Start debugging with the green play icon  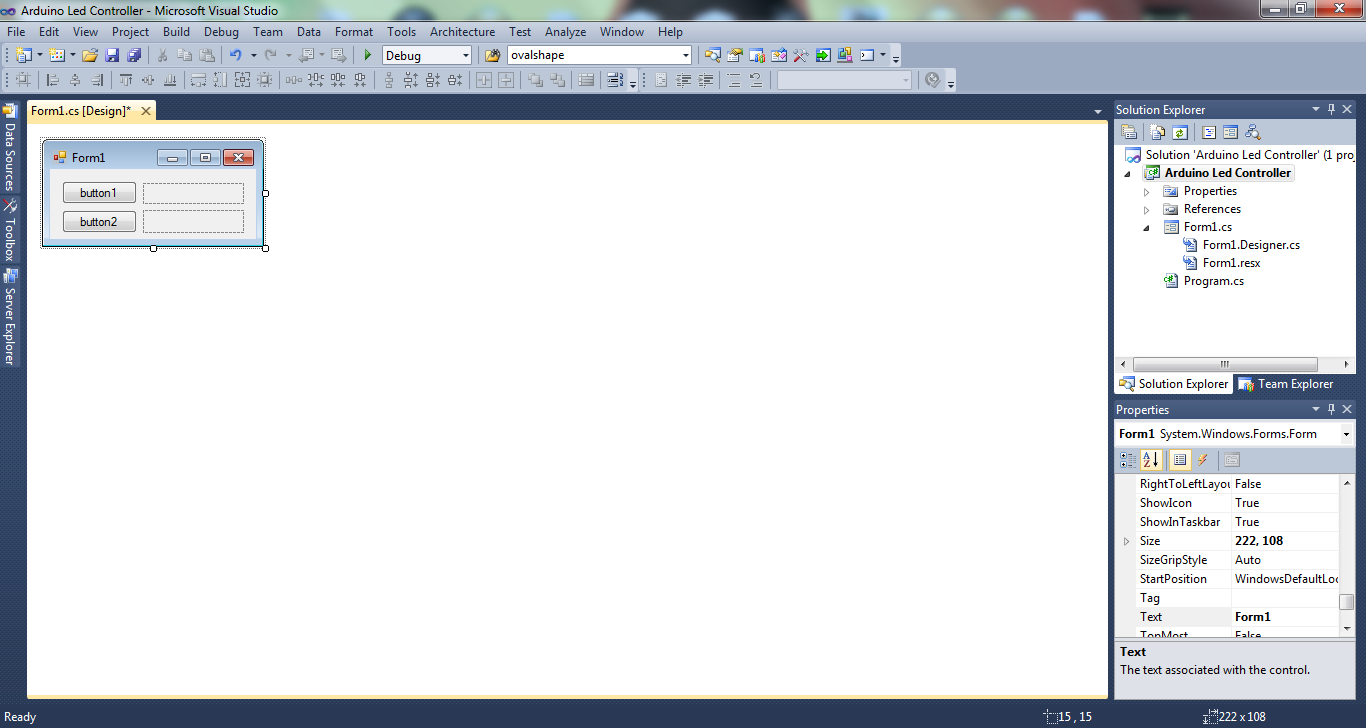[368, 56]
